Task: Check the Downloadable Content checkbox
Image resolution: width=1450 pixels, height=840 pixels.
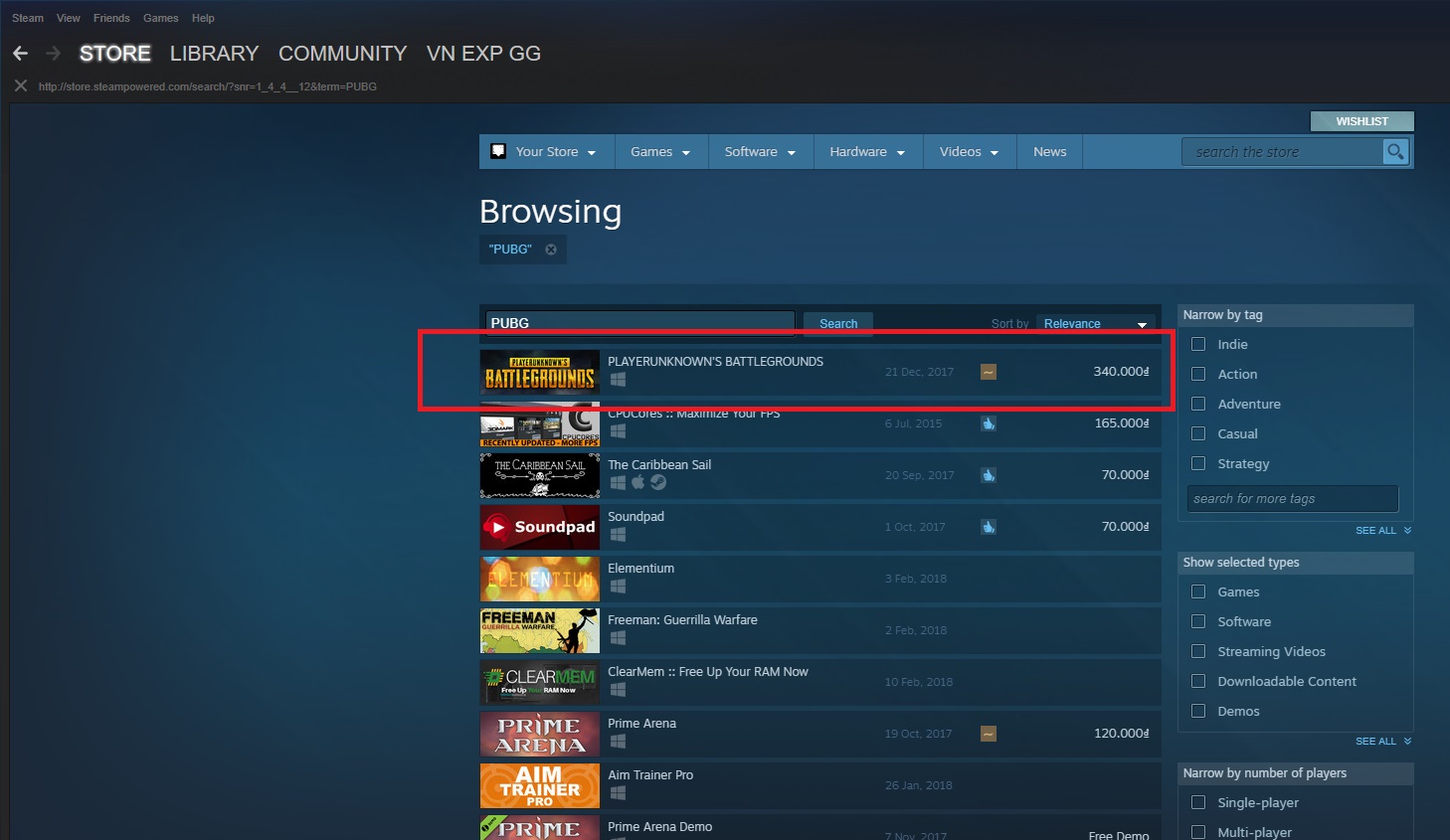Action: [1198, 681]
